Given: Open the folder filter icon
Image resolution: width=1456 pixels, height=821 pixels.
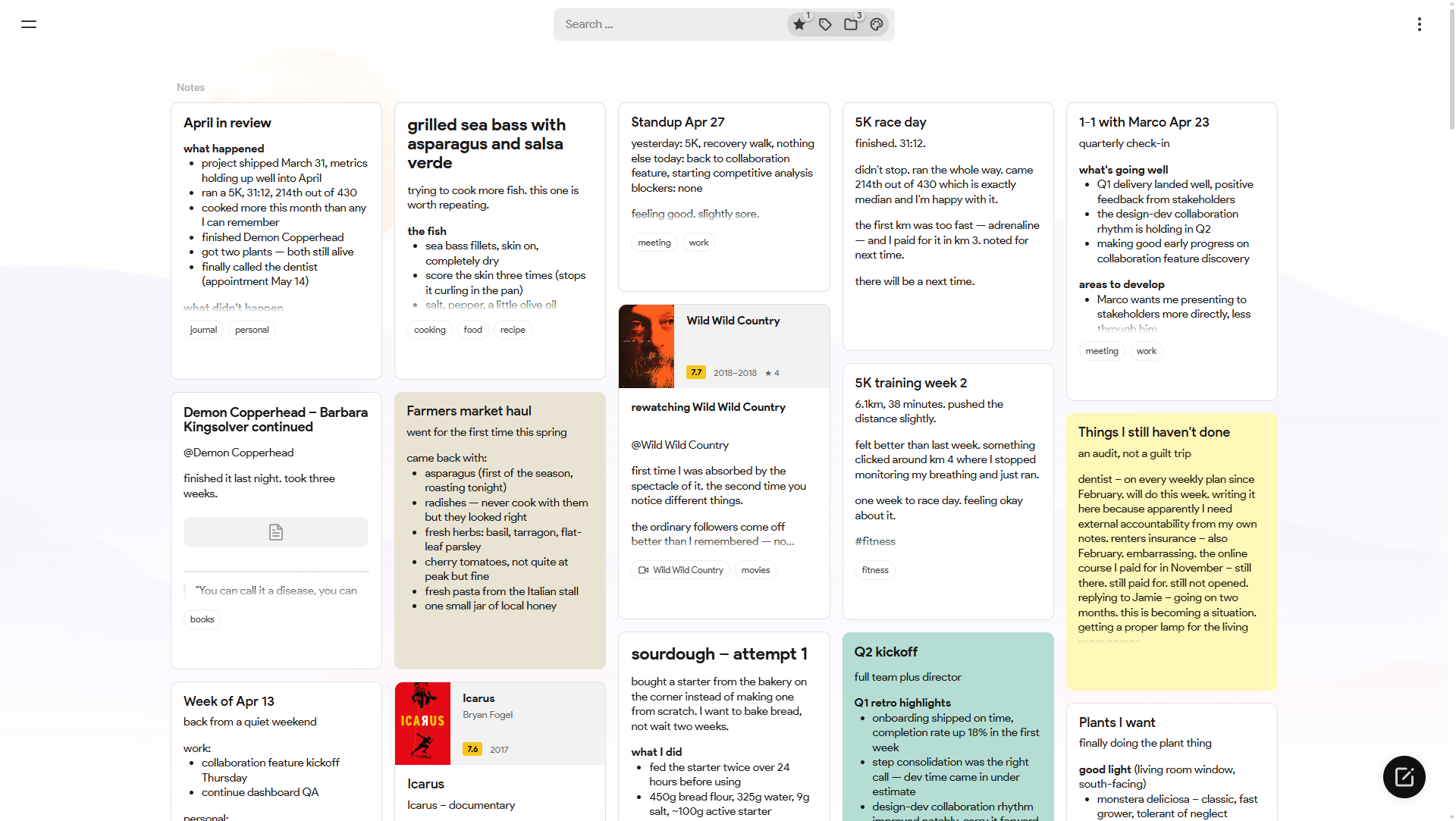Looking at the screenshot, I should pos(851,24).
